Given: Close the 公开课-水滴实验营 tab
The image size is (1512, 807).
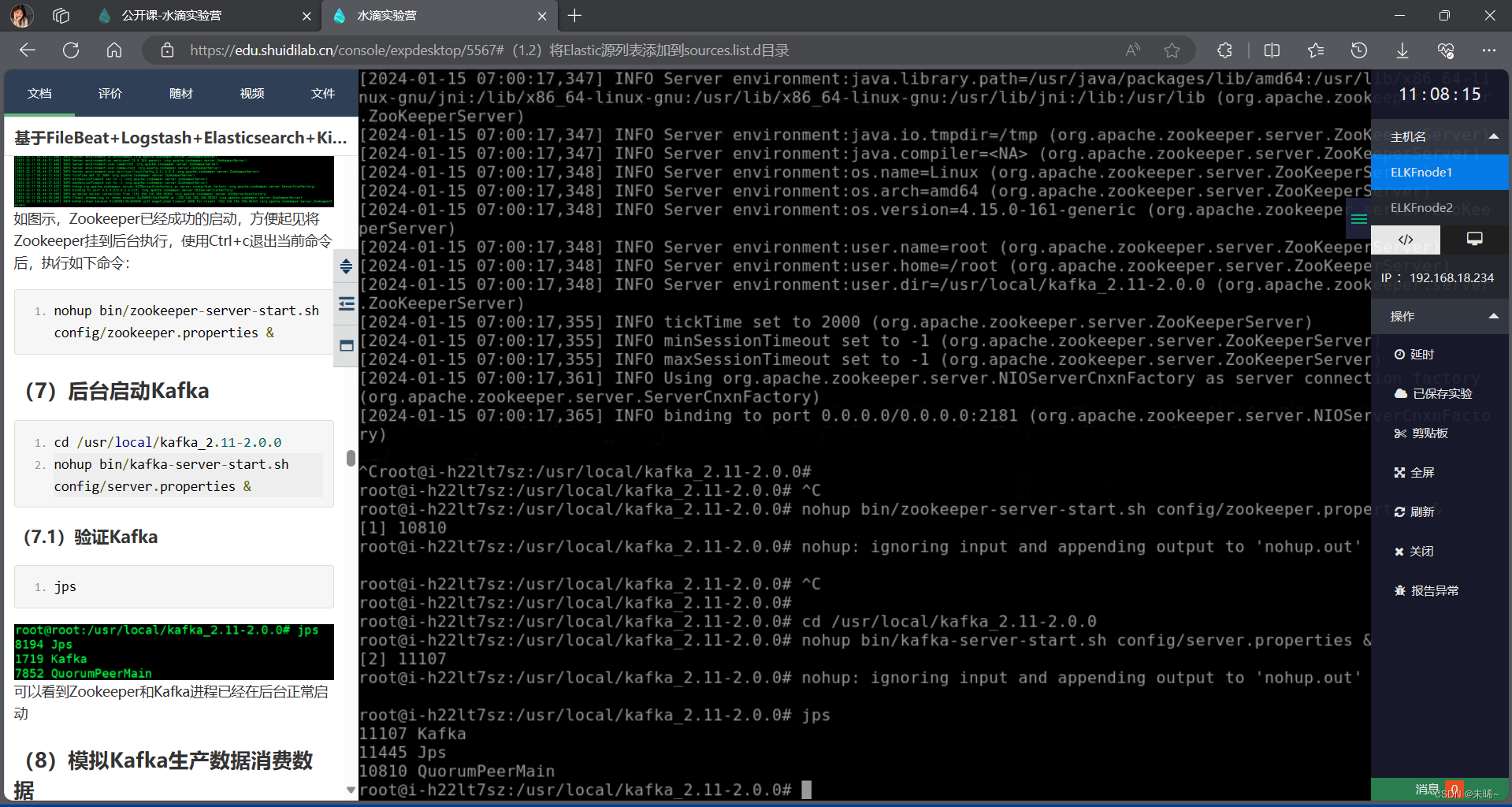Looking at the screenshot, I should (x=307, y=16).
